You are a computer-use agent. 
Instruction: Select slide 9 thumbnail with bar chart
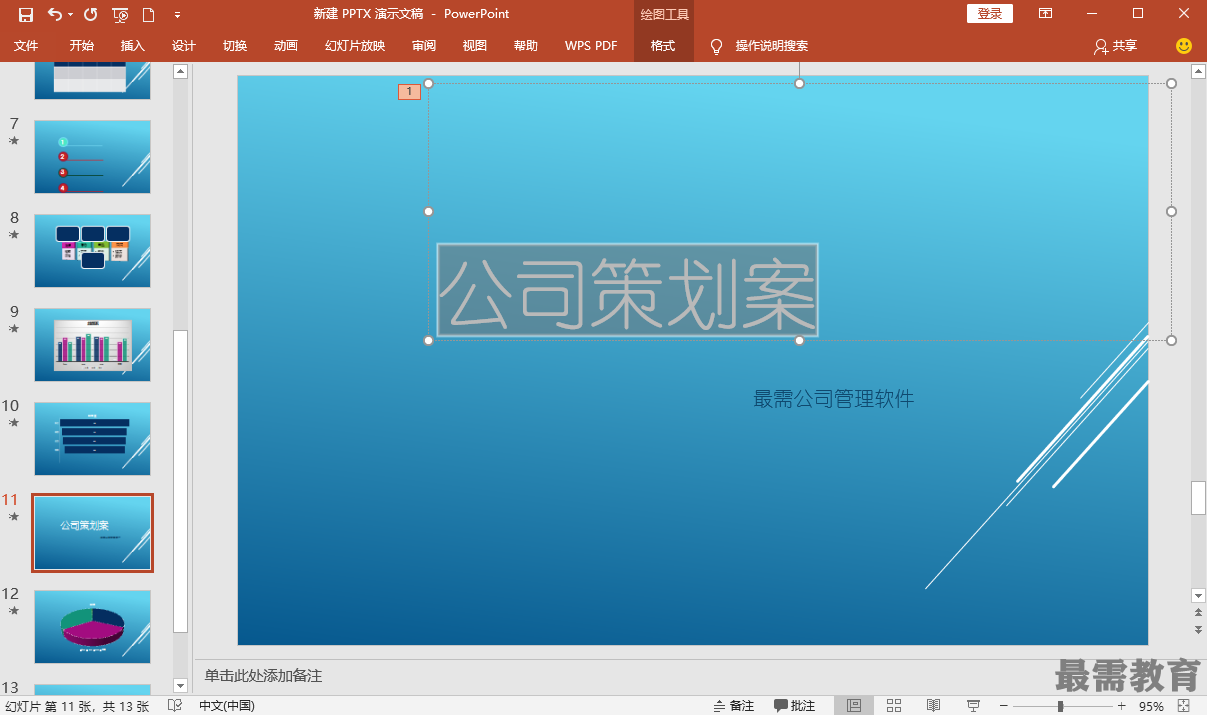pos(92,345)
